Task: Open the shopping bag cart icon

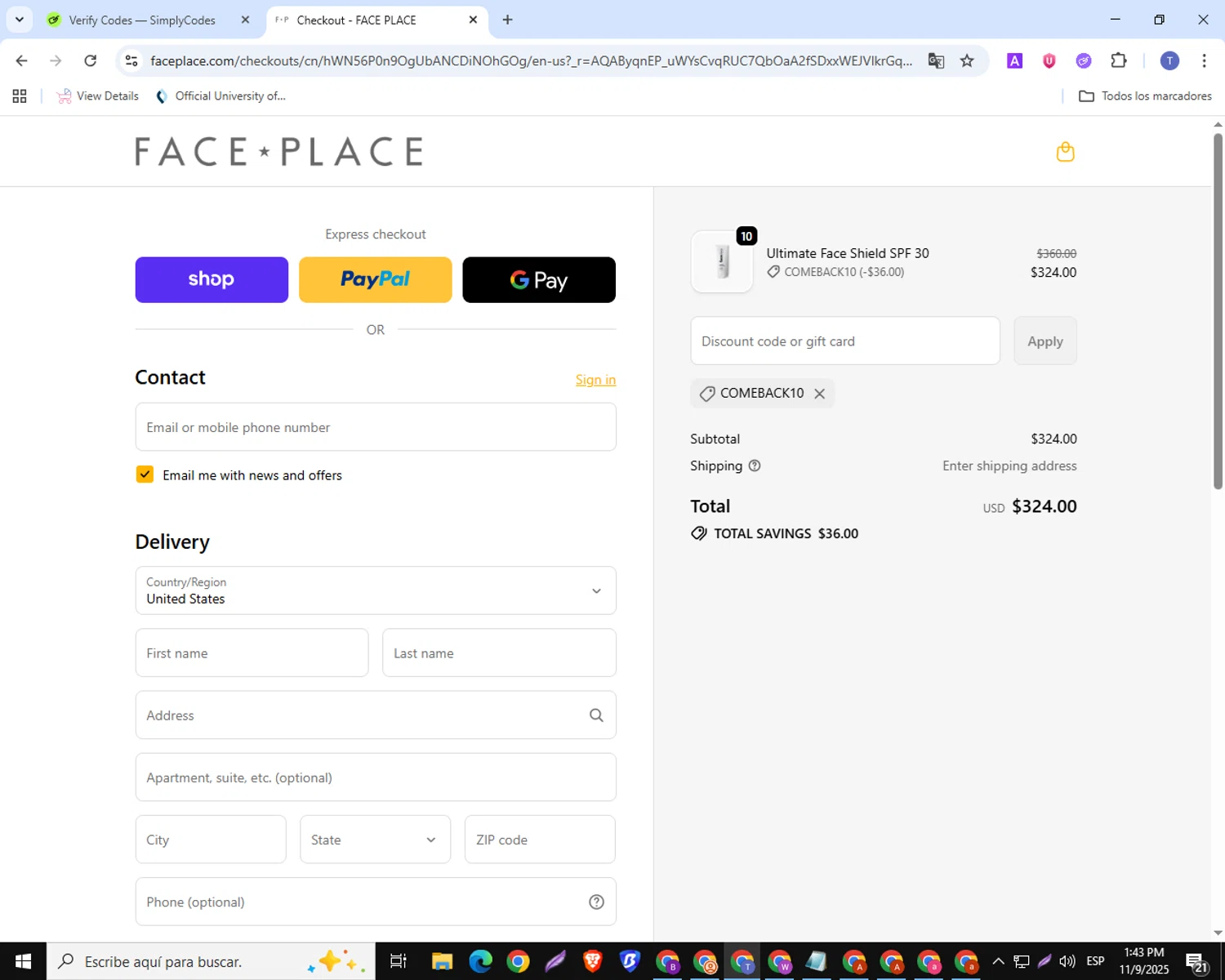Action: tap(1065, 152)
